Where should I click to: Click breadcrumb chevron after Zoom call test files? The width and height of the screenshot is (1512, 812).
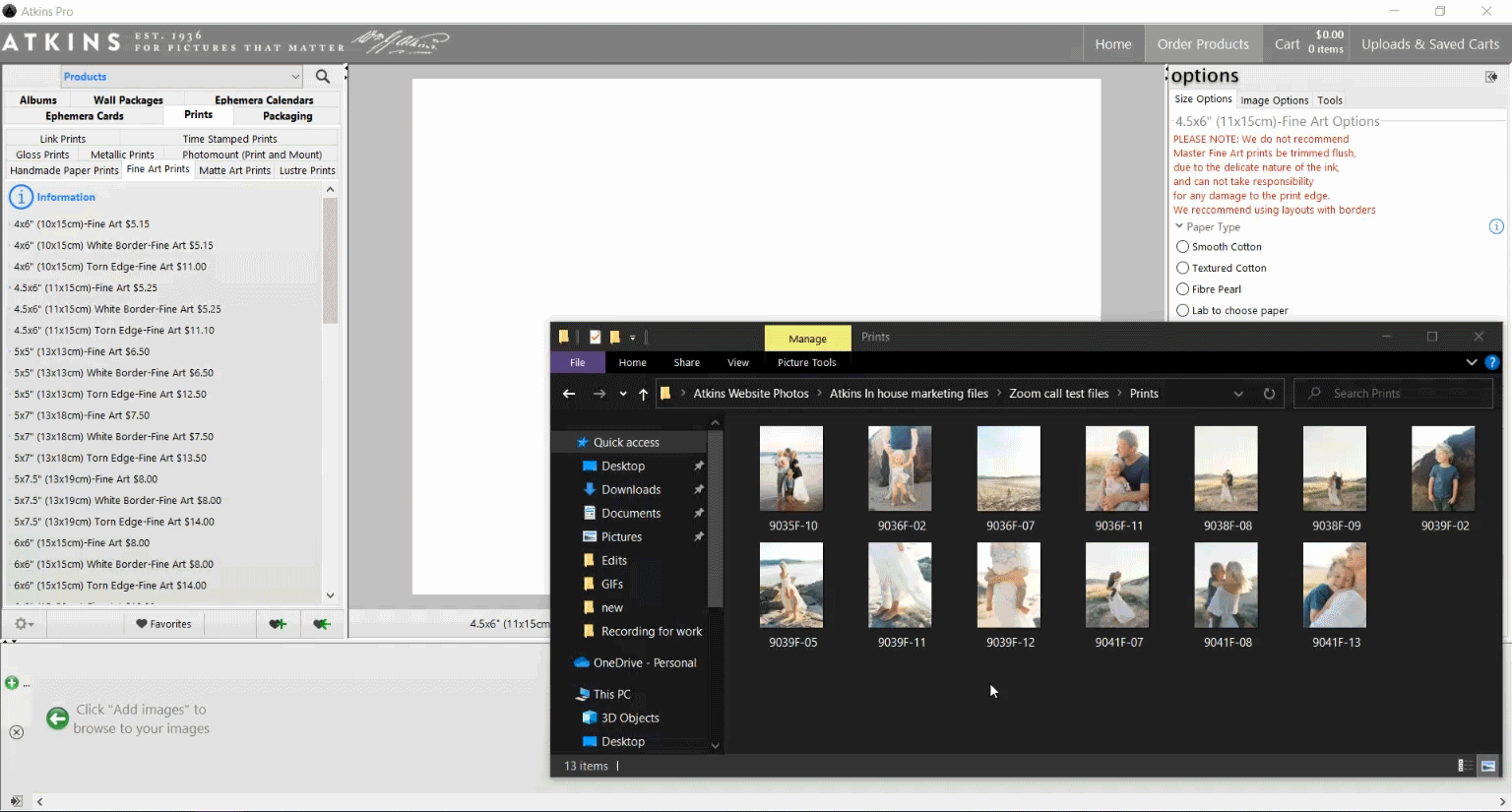[1119, 394]
